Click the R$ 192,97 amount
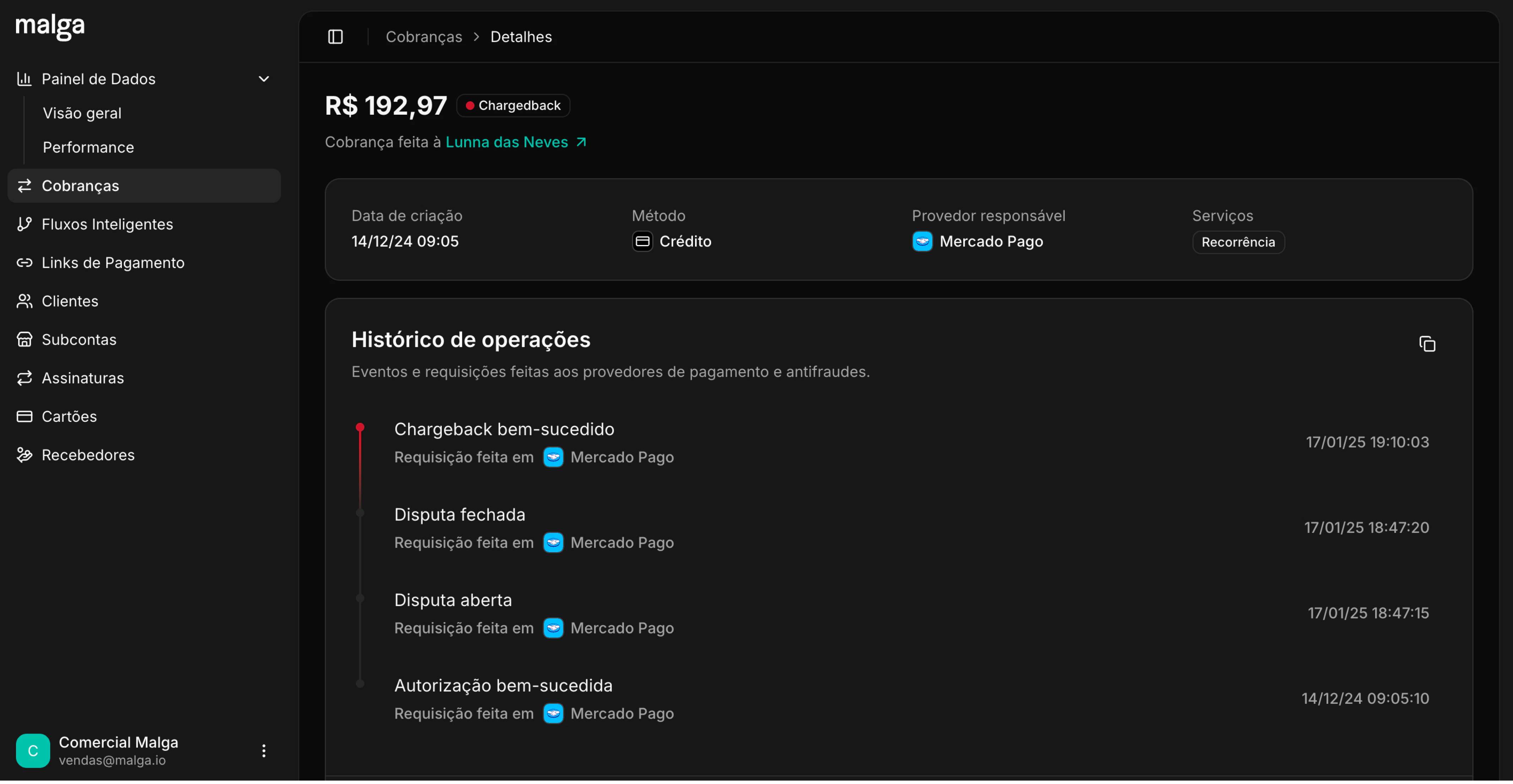 [x=386, y=106]
